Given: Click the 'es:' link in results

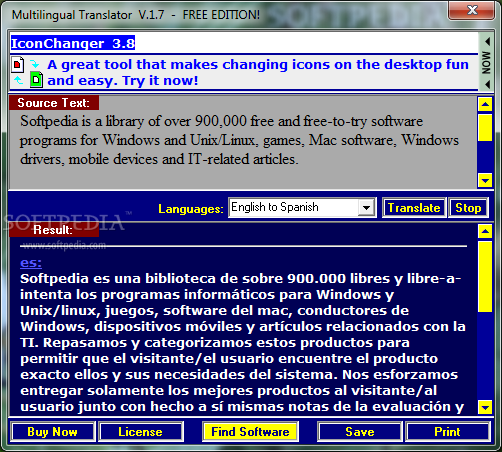Looking at the screenshot, I should coord(31,263).
